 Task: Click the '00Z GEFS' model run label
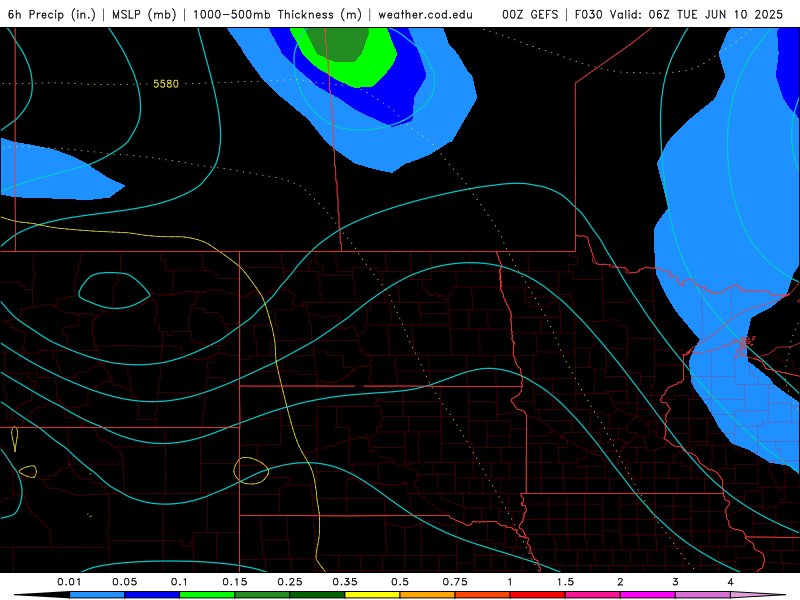(x=530, y=14)
